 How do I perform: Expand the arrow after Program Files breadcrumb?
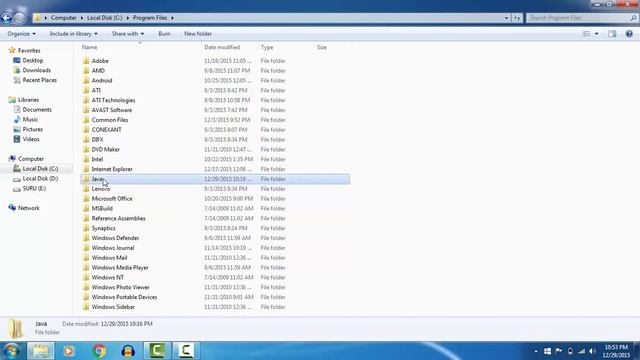(x=172, y=18)
